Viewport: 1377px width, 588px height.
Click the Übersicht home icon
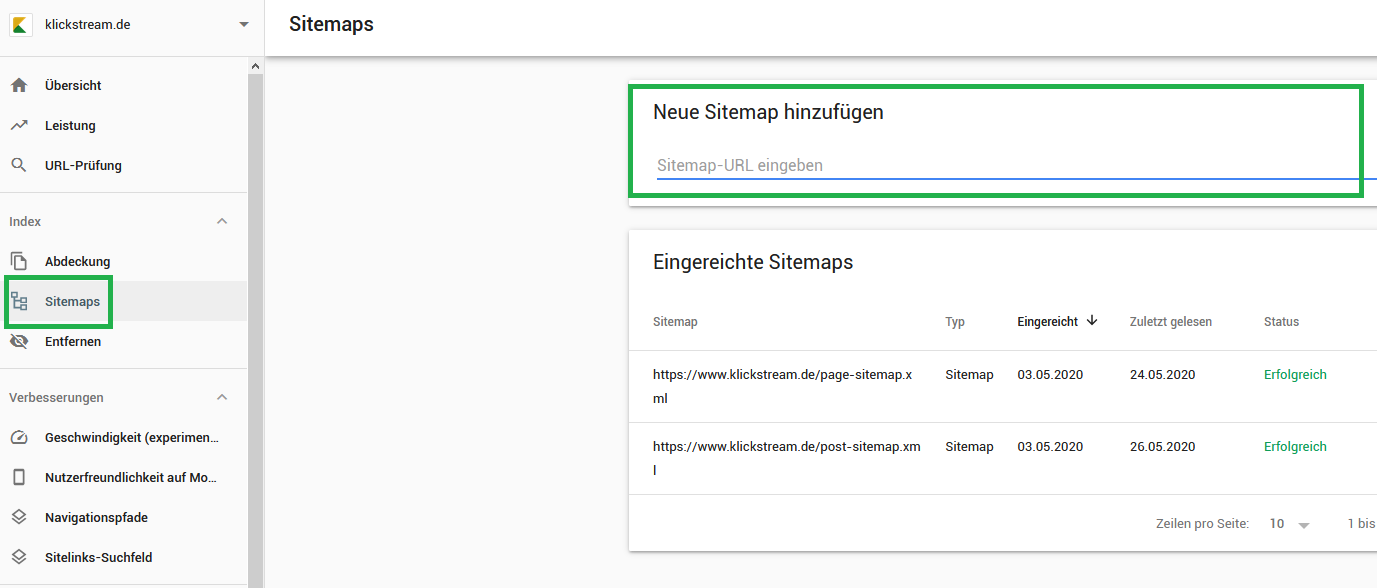click(20, 85)
